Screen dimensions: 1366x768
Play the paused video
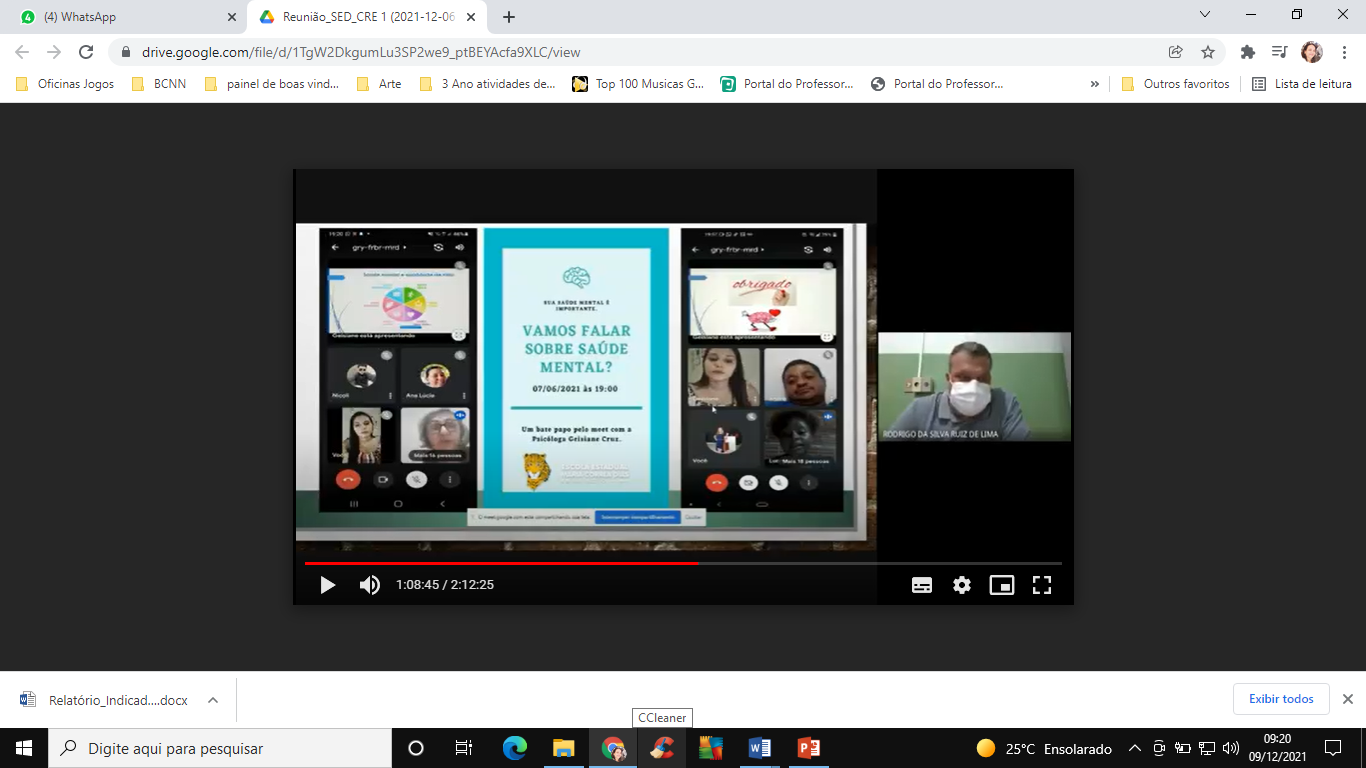click(327, 585)
